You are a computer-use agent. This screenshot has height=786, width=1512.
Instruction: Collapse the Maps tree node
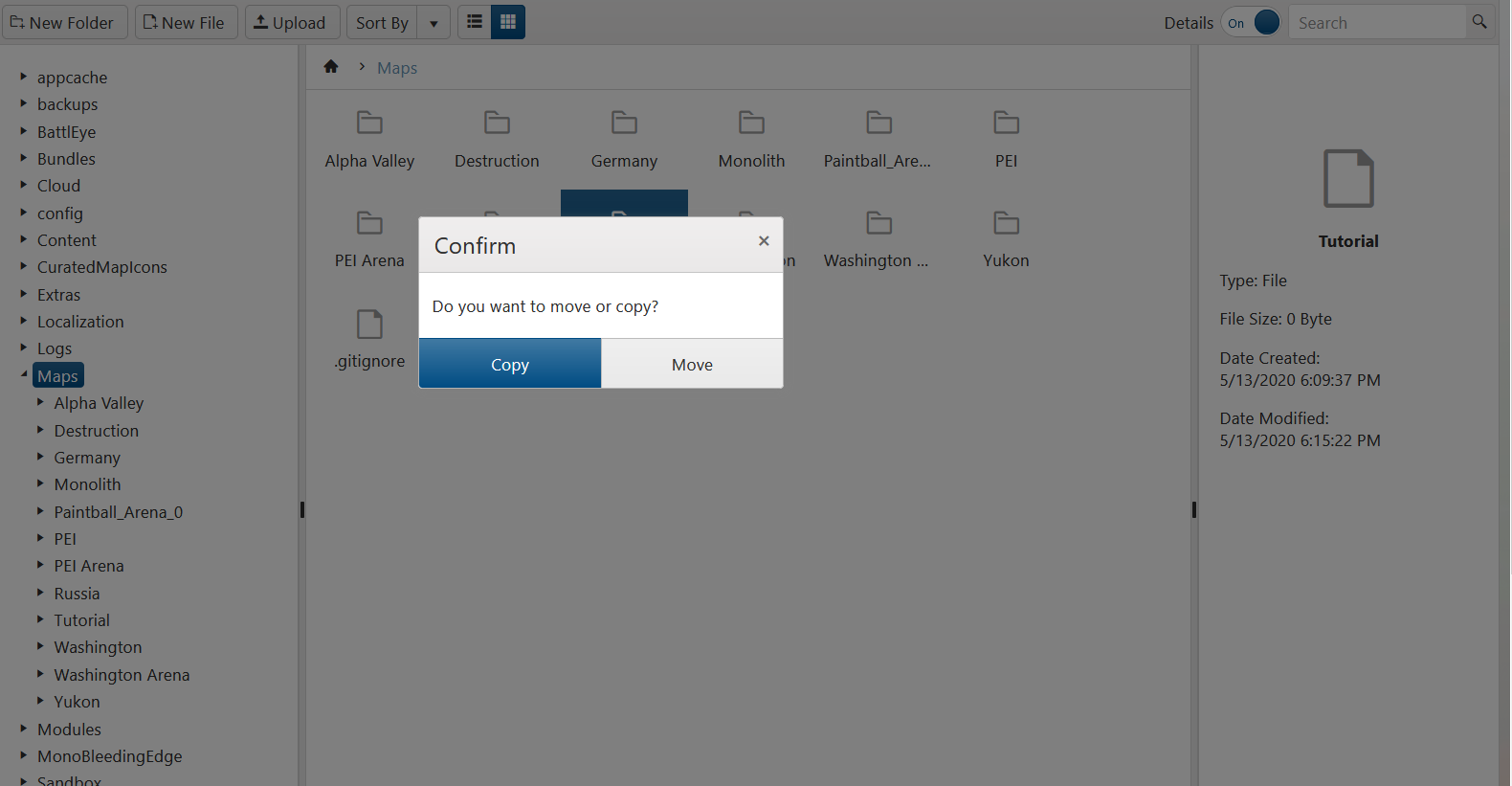coord(24,374)
